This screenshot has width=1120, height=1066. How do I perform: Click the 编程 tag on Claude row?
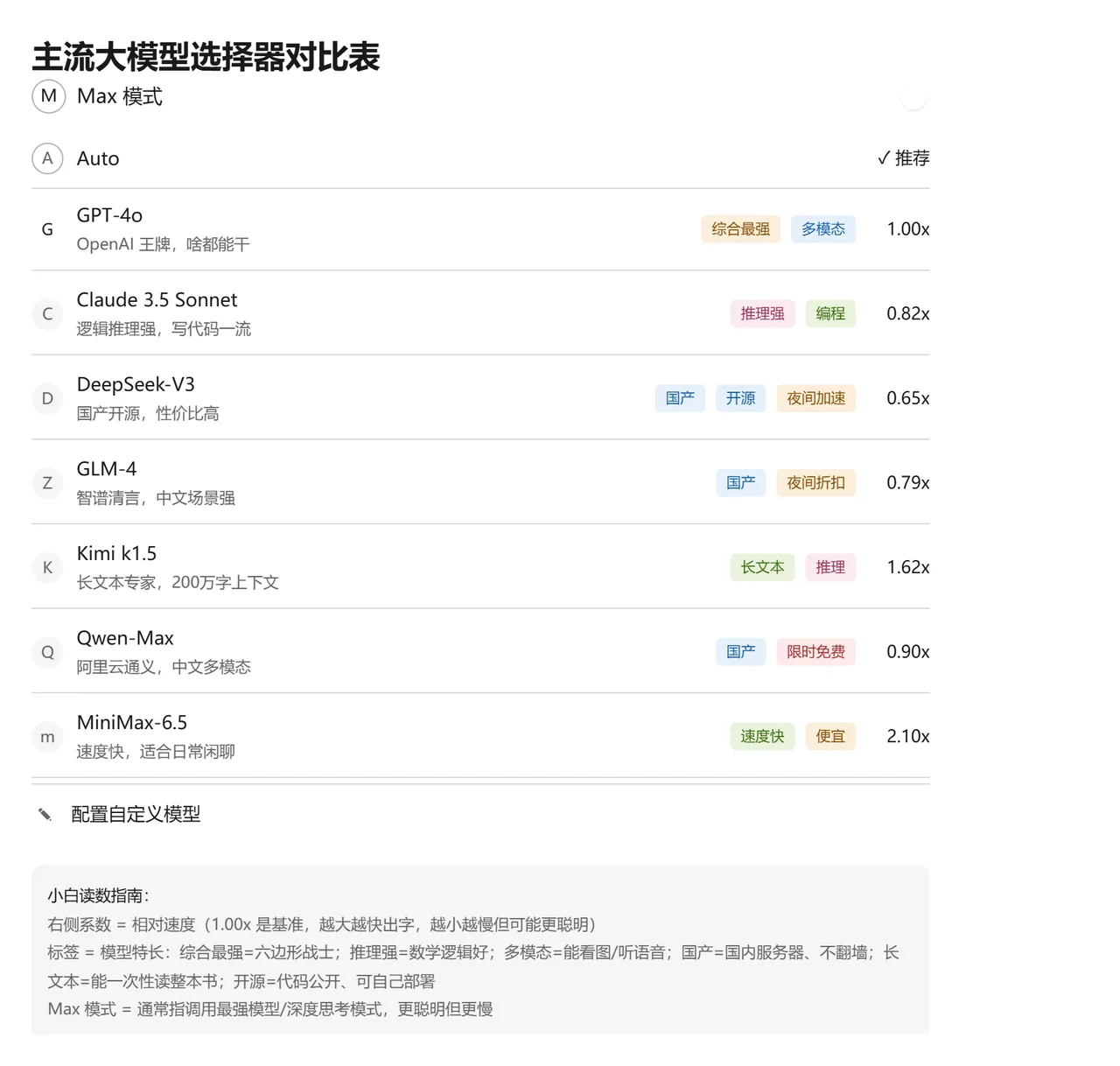(x=830, y=313)
